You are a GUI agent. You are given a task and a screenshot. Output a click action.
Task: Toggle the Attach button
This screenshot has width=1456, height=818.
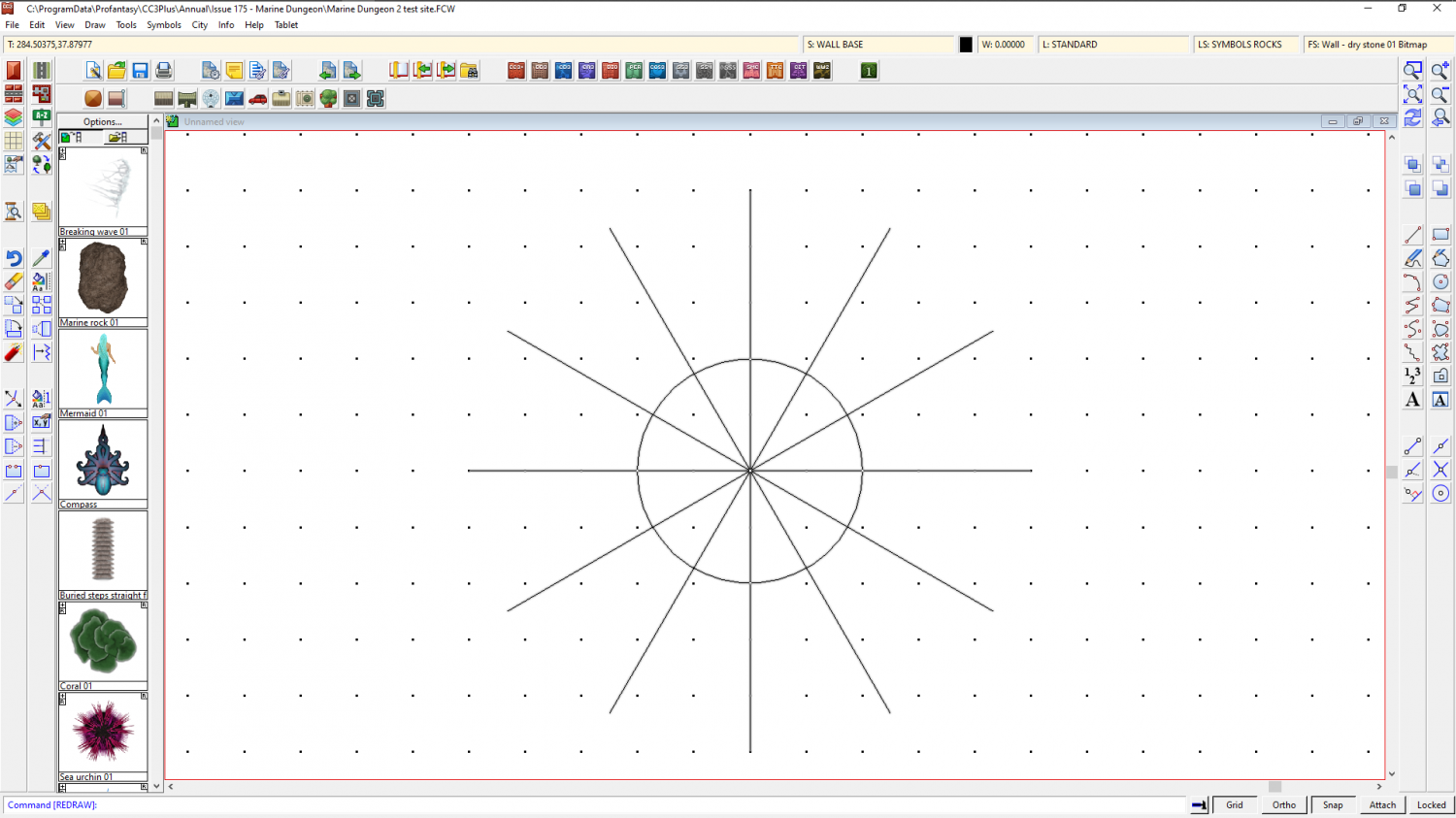[1383, 804]
